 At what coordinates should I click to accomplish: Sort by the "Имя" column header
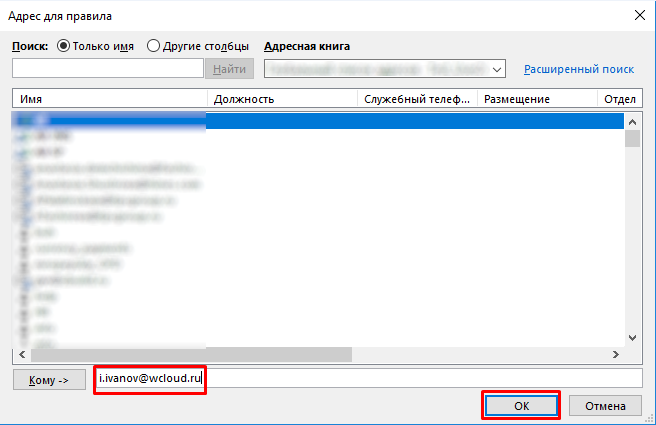(110, 100)
